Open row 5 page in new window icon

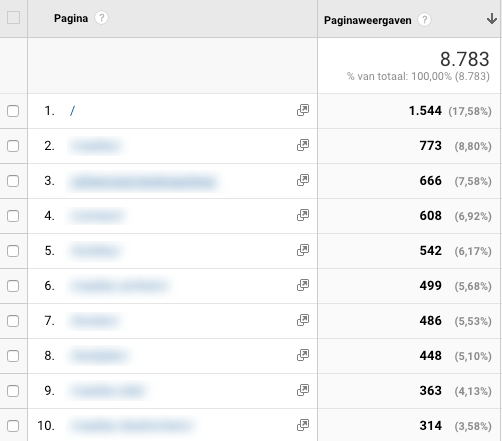303,250
